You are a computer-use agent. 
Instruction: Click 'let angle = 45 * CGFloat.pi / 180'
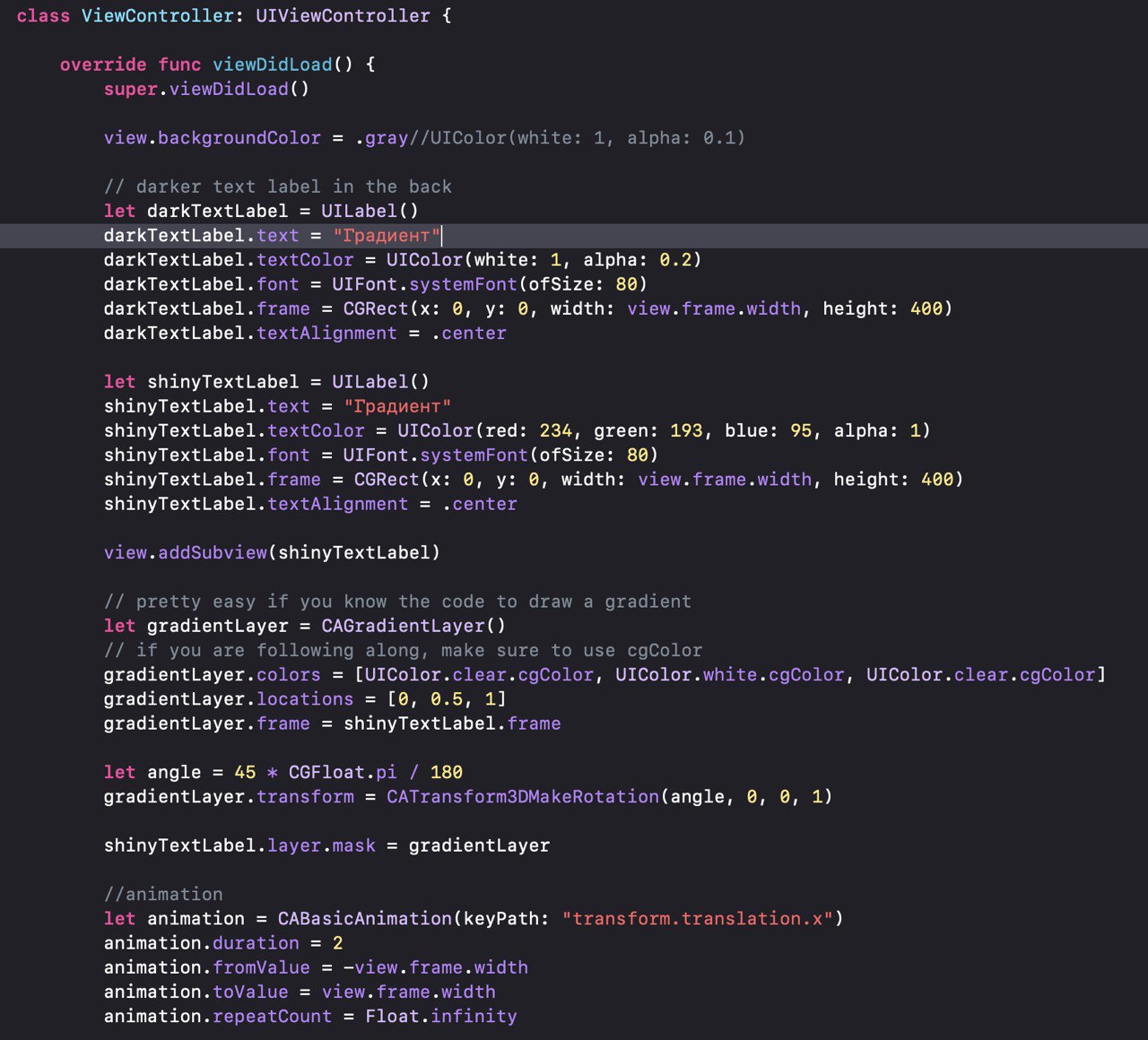pyautogui.click(x=283, y=772)
